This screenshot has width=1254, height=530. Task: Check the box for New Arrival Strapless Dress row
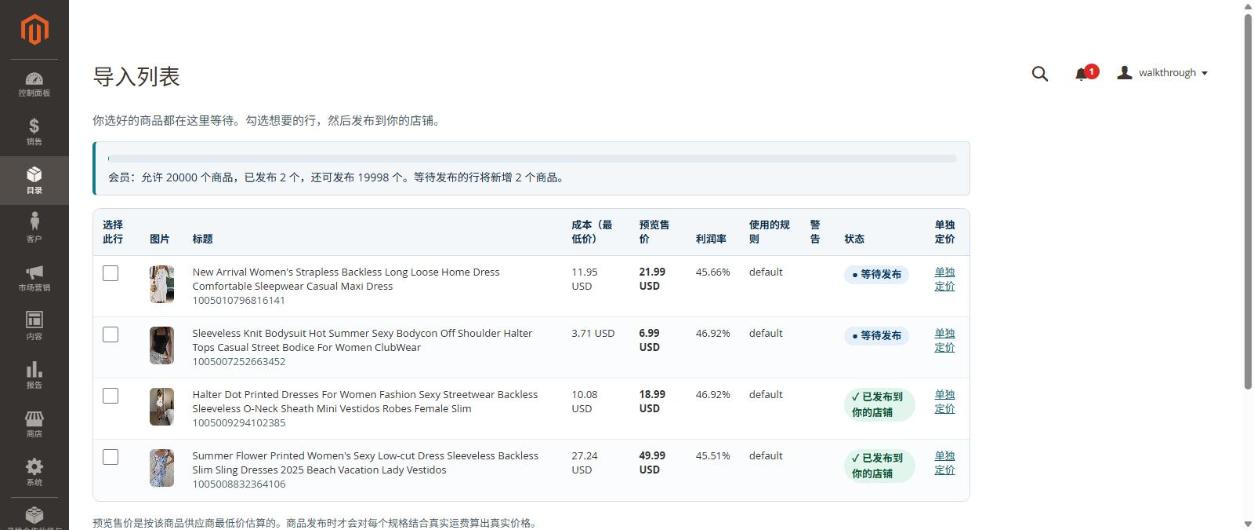(110, 273)
